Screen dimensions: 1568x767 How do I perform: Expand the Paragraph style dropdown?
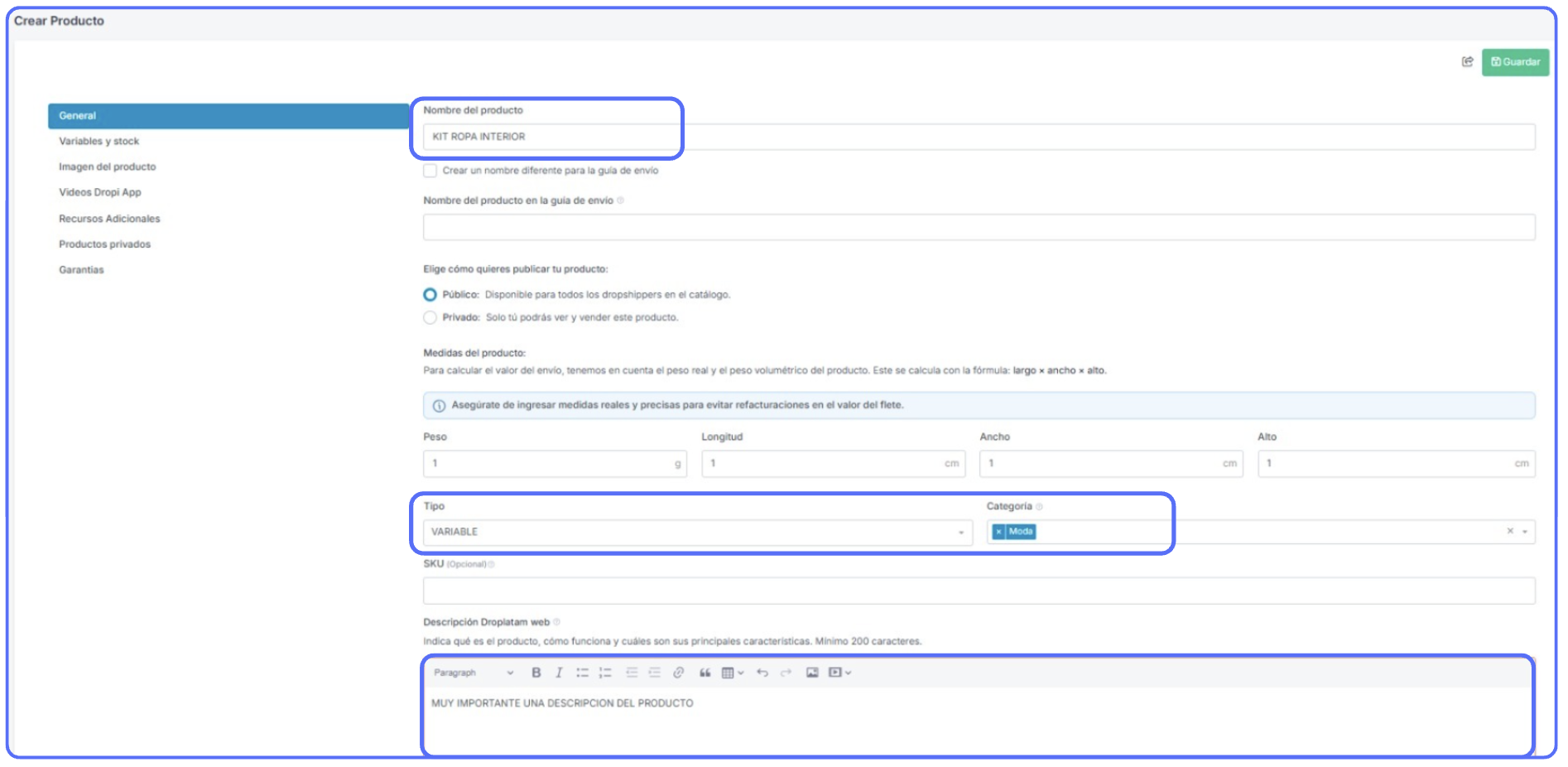474,673
